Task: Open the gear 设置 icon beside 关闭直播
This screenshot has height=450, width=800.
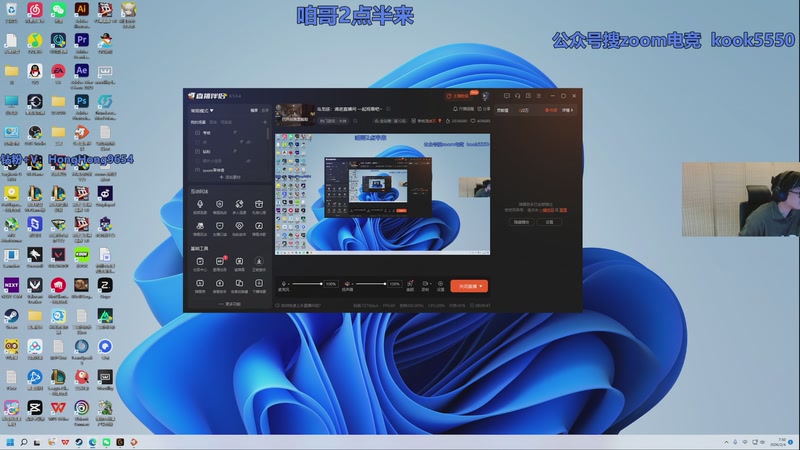Action: coord(440,284)
